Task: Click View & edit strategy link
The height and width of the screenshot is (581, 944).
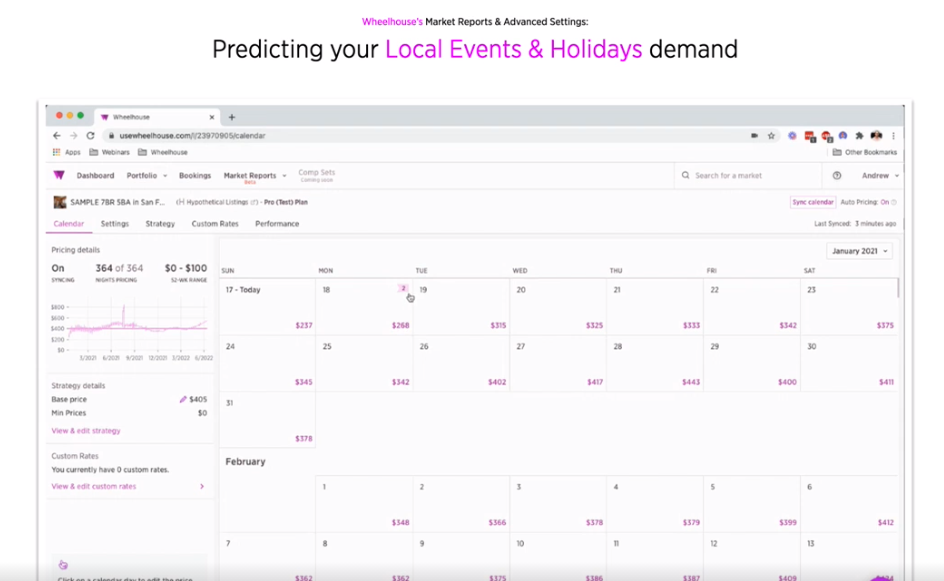Action: point(85,430)
